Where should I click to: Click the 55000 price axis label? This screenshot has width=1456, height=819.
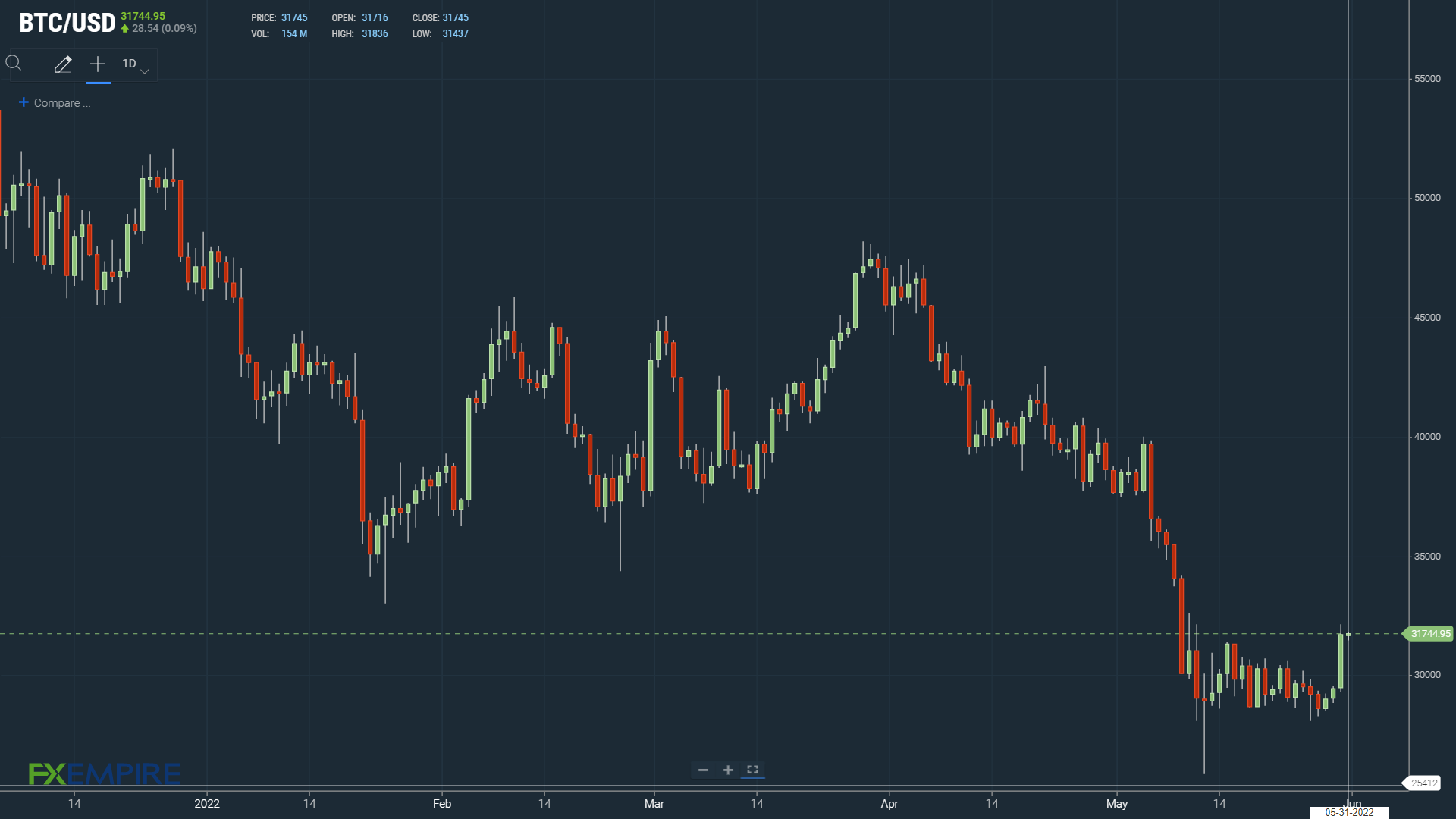coord(1427,79)
